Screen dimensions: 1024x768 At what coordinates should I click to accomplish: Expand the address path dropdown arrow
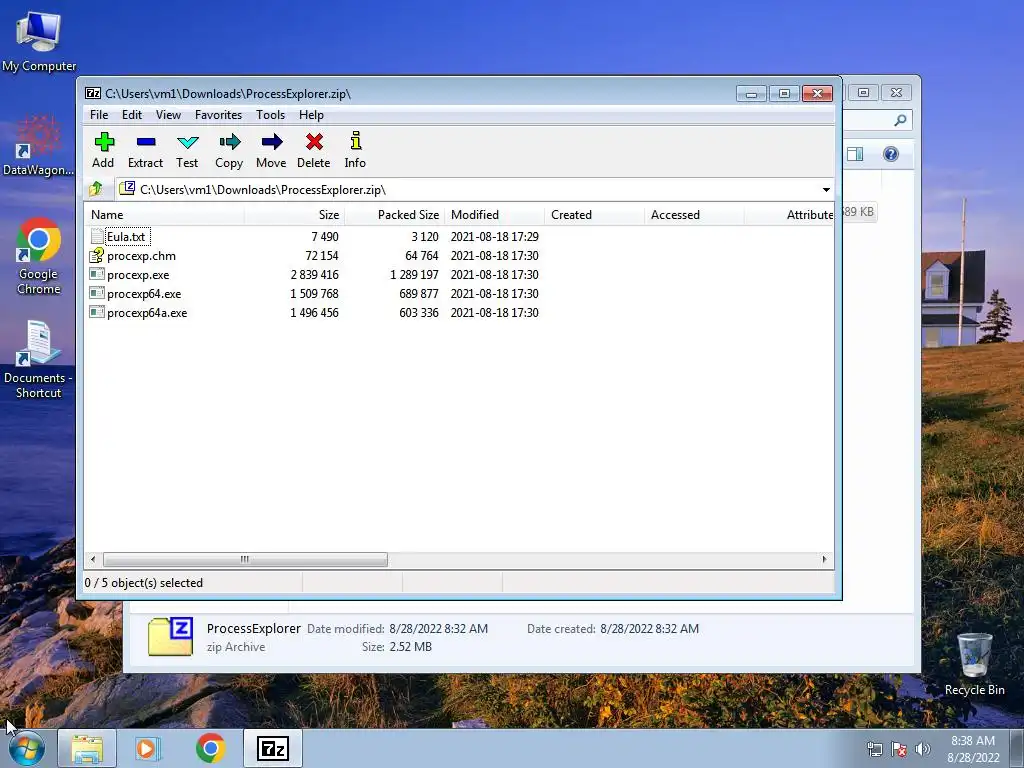(x=826, y=189)
